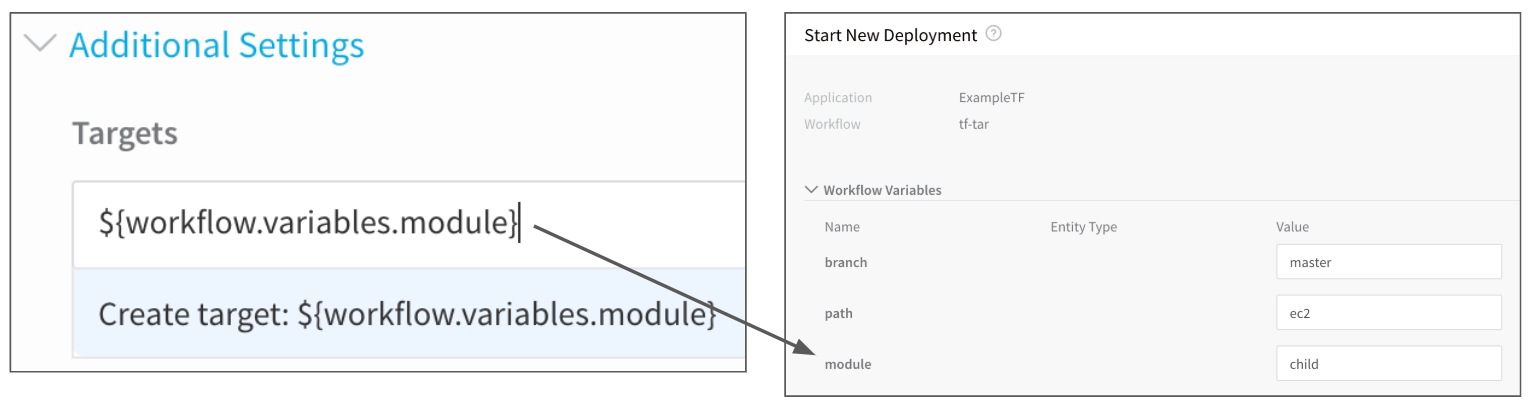Click the Targets section label
The width and height of the screenshot is (1532, 416).
pyautogui.click(x=125, y=133)
